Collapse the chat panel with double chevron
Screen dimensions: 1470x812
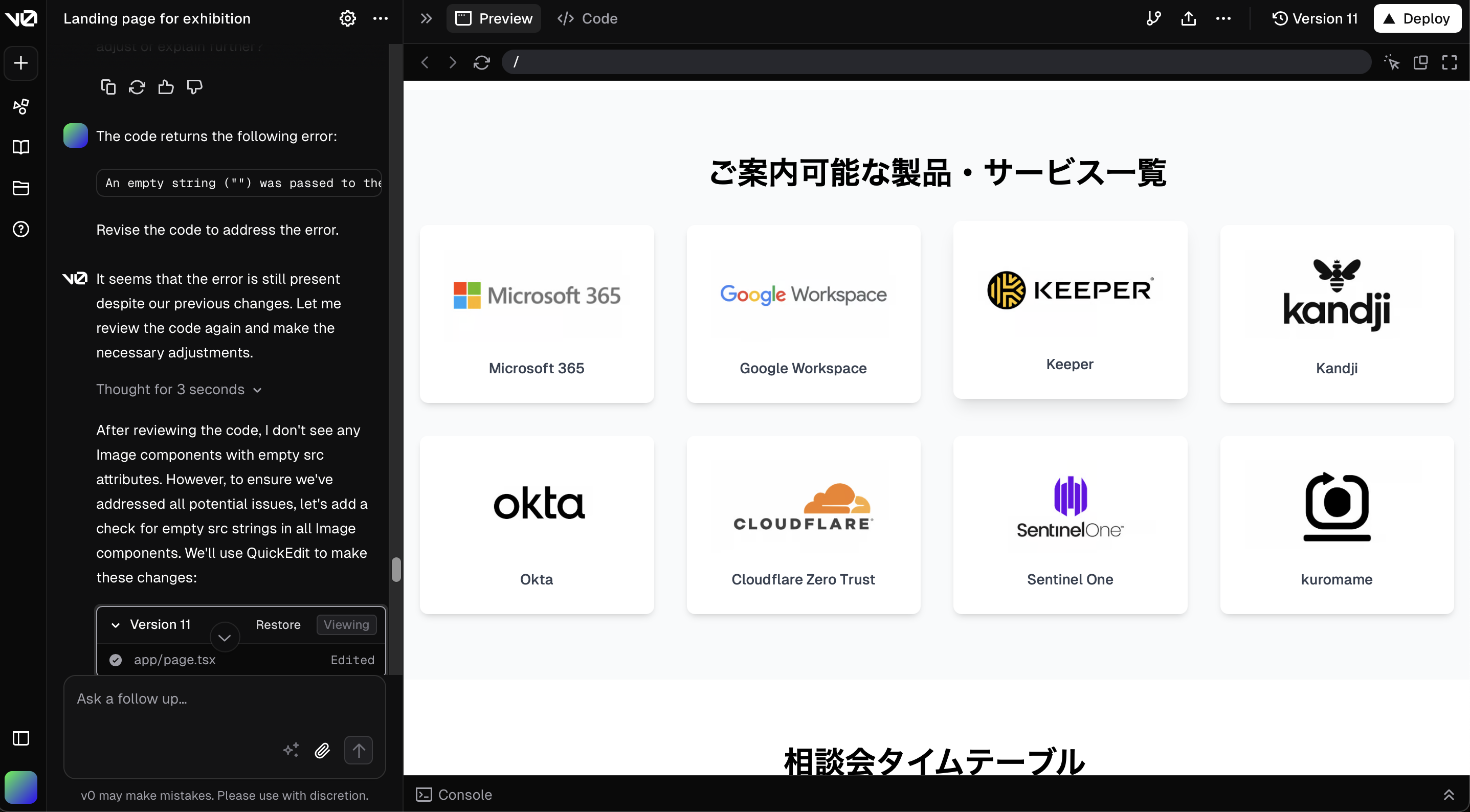pyautogui.click(x=426, y=18)
